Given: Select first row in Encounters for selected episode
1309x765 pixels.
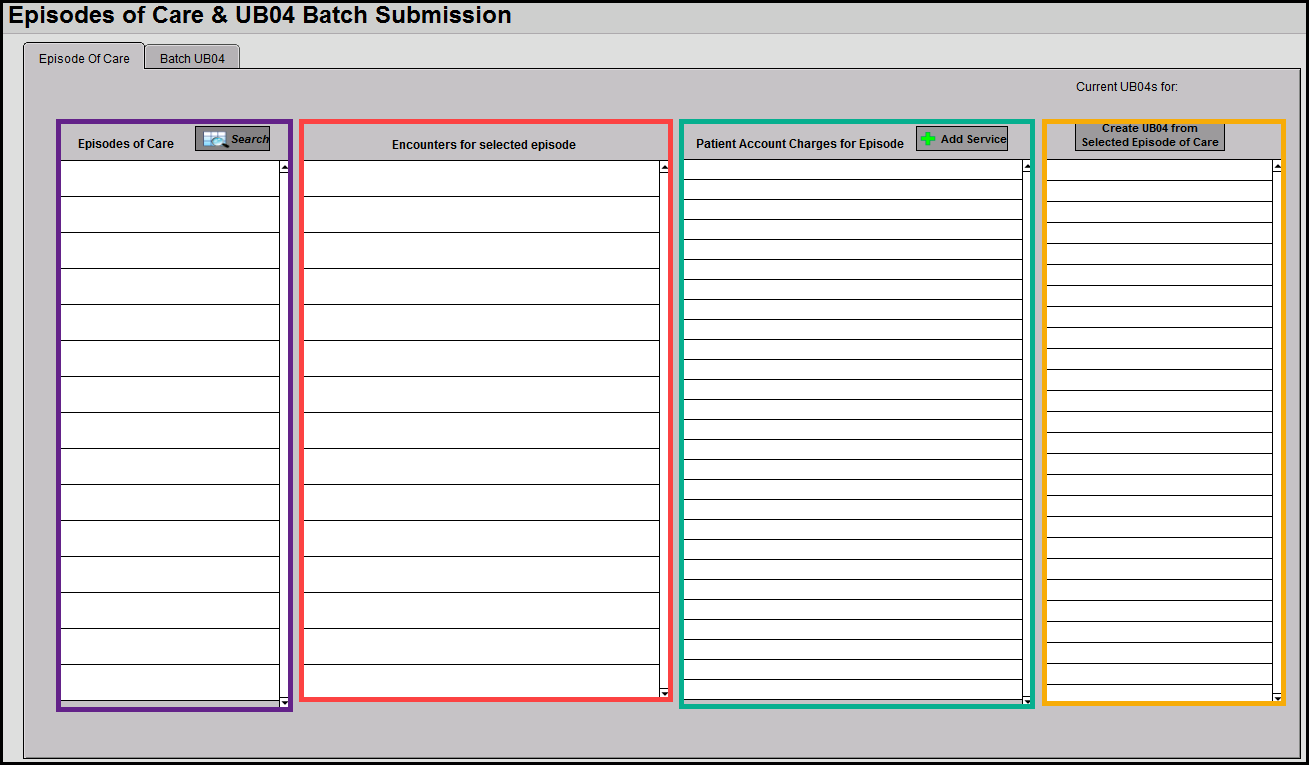Looking at the screenshot, I should [480, 179].
